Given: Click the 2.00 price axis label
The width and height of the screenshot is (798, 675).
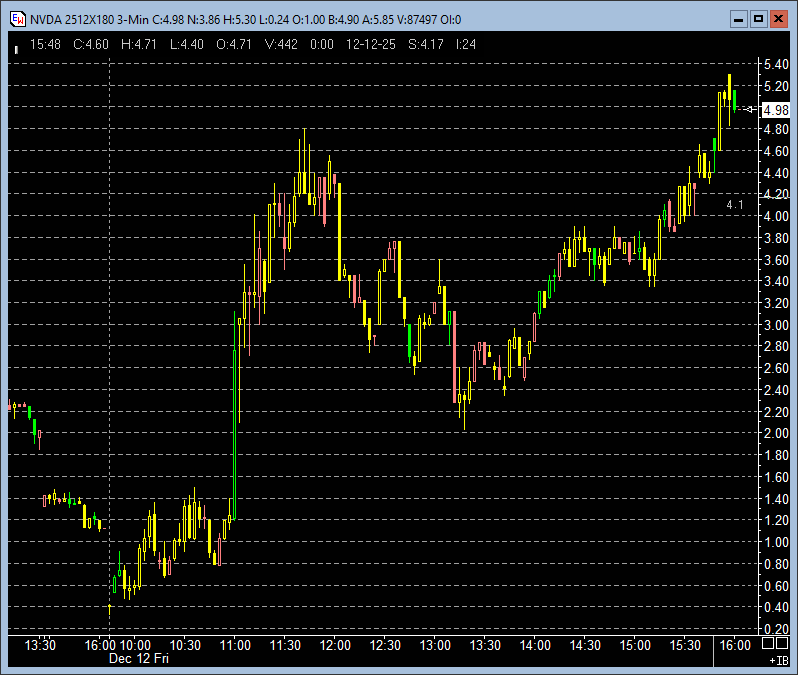Looking at the screenshot, I should 773,433.
